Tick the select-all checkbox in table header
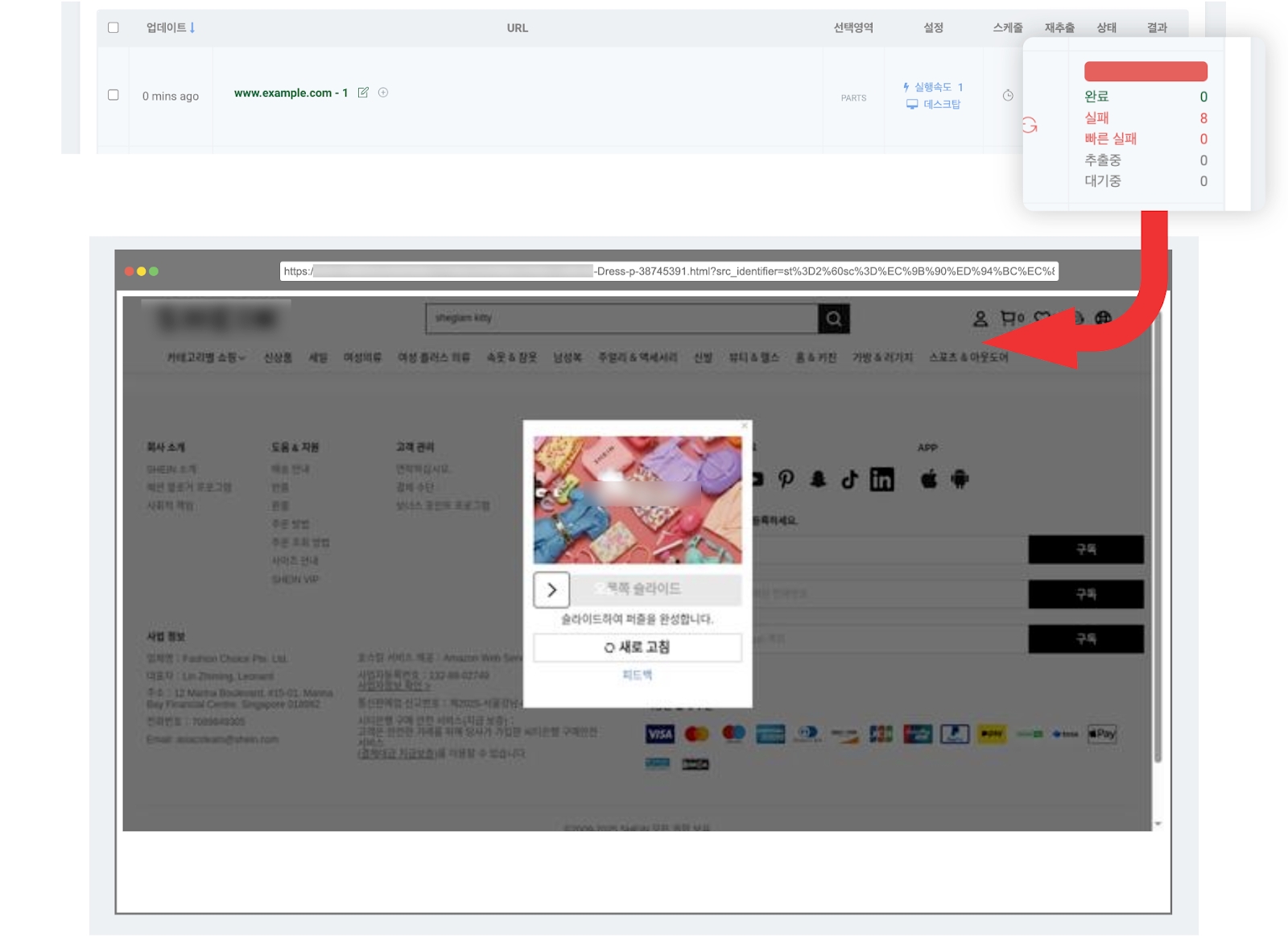 [114, 27]
